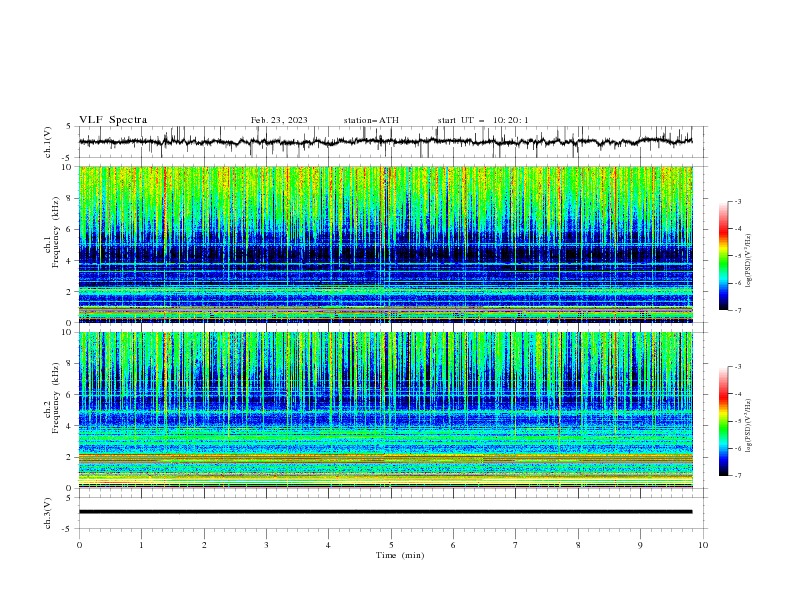This screenshot has width=792, height=612.
Task: Select the ch.1 color bar "log(PSD)(V²/Hz)" label
Action: (749, 261)
